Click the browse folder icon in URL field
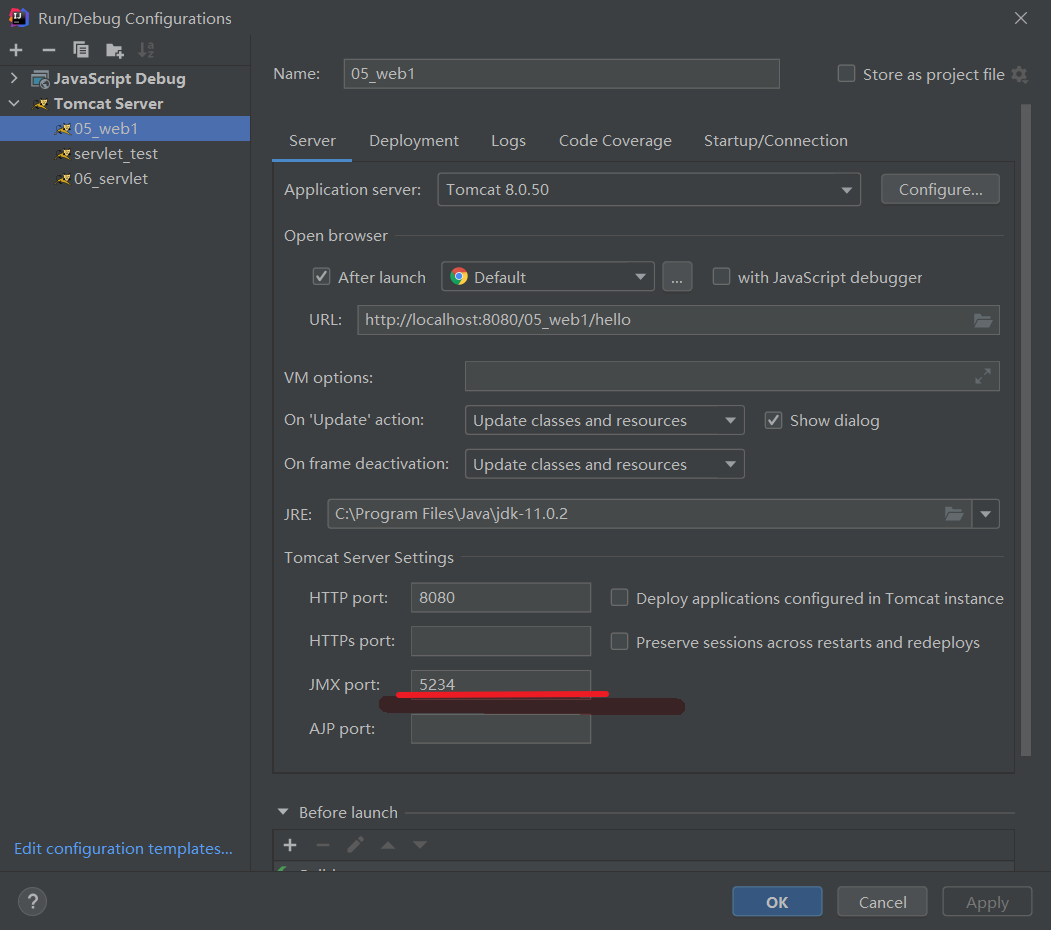Image resolution: width=1051 pixels, height=930 pixels. click(983, 321)
